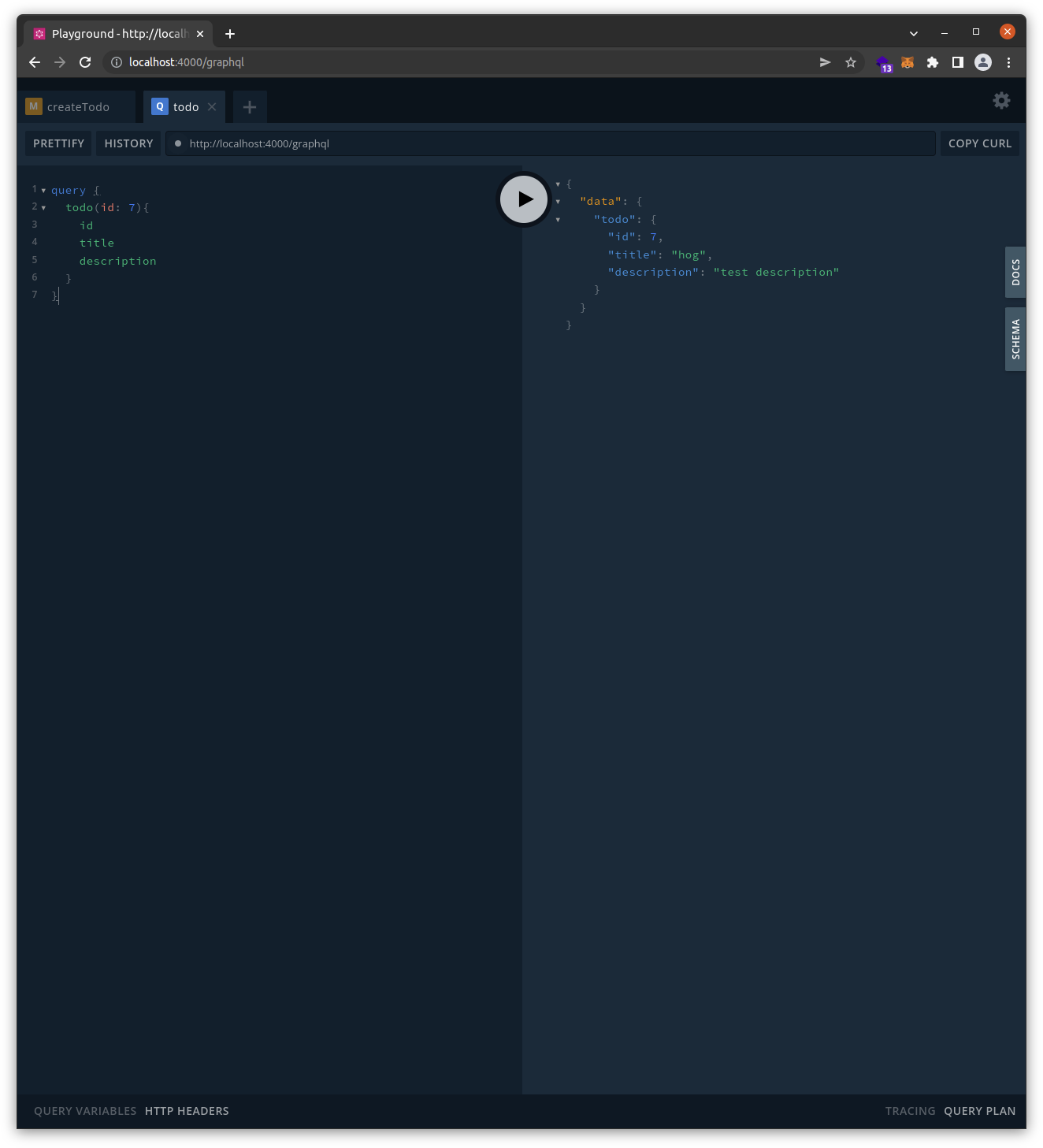
Task: Open the tab search dropdown arrow
Action: (x=914, y=33)
